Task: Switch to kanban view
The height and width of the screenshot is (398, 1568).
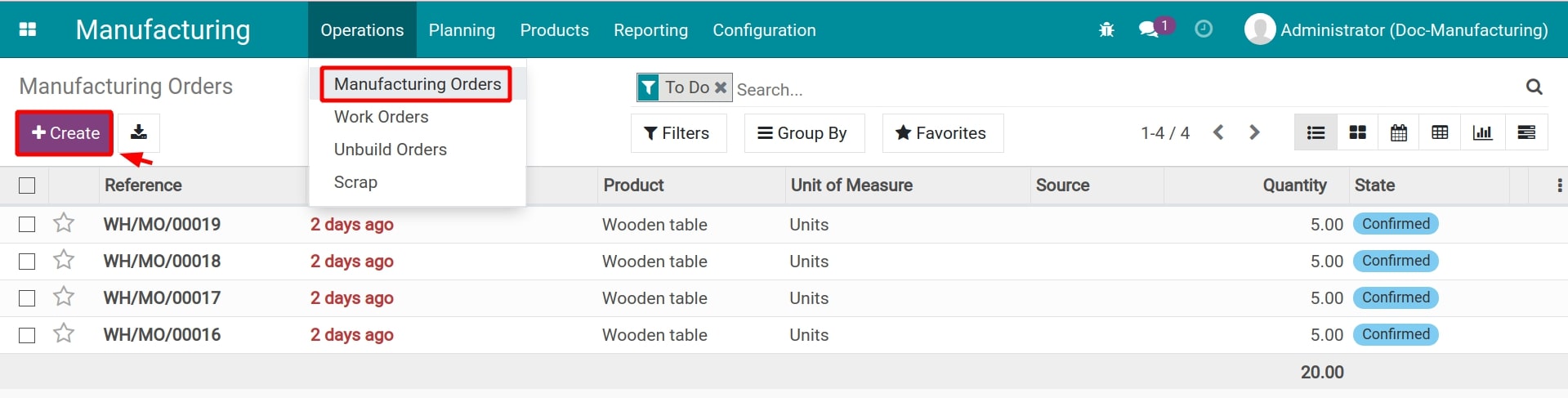Action: tap(1357, 132)
